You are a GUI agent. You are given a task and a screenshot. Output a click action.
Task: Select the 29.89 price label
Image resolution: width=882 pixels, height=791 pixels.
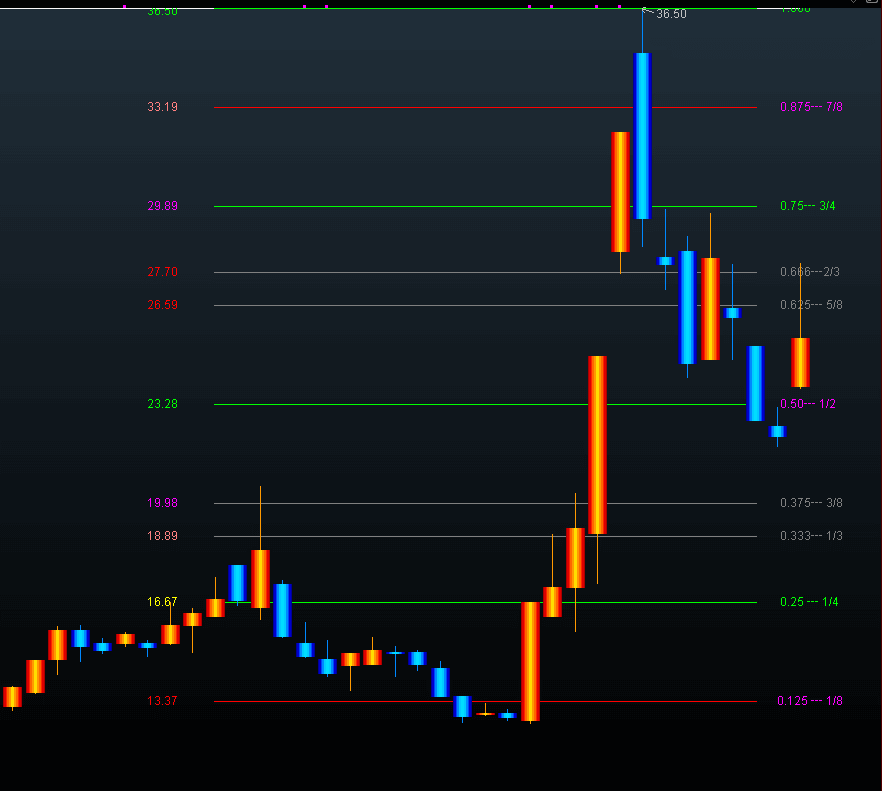pyautogui.click(x=162, y=206)
